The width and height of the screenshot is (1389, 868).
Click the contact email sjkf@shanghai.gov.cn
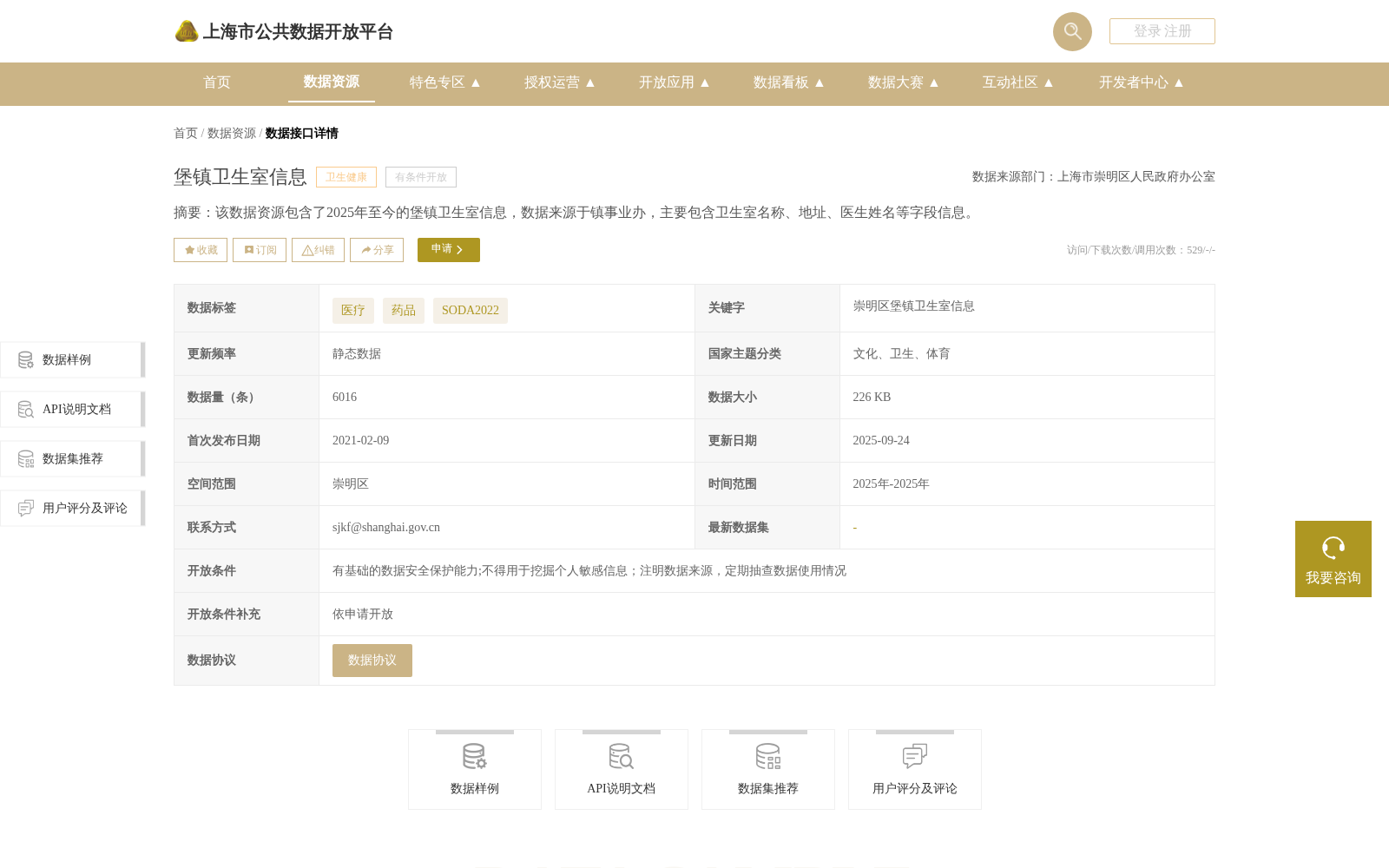(x=386, y=527)
